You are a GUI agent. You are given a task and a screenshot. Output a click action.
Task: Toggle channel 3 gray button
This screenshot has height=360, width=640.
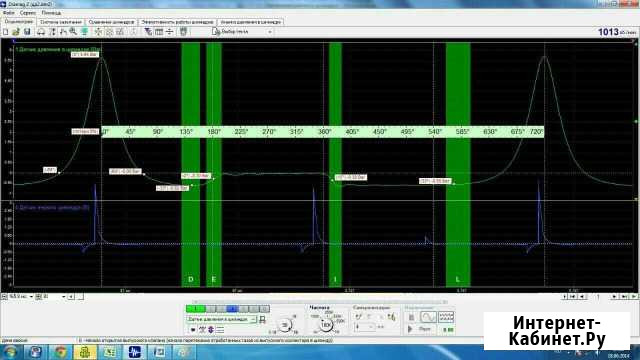coord(211,309)
